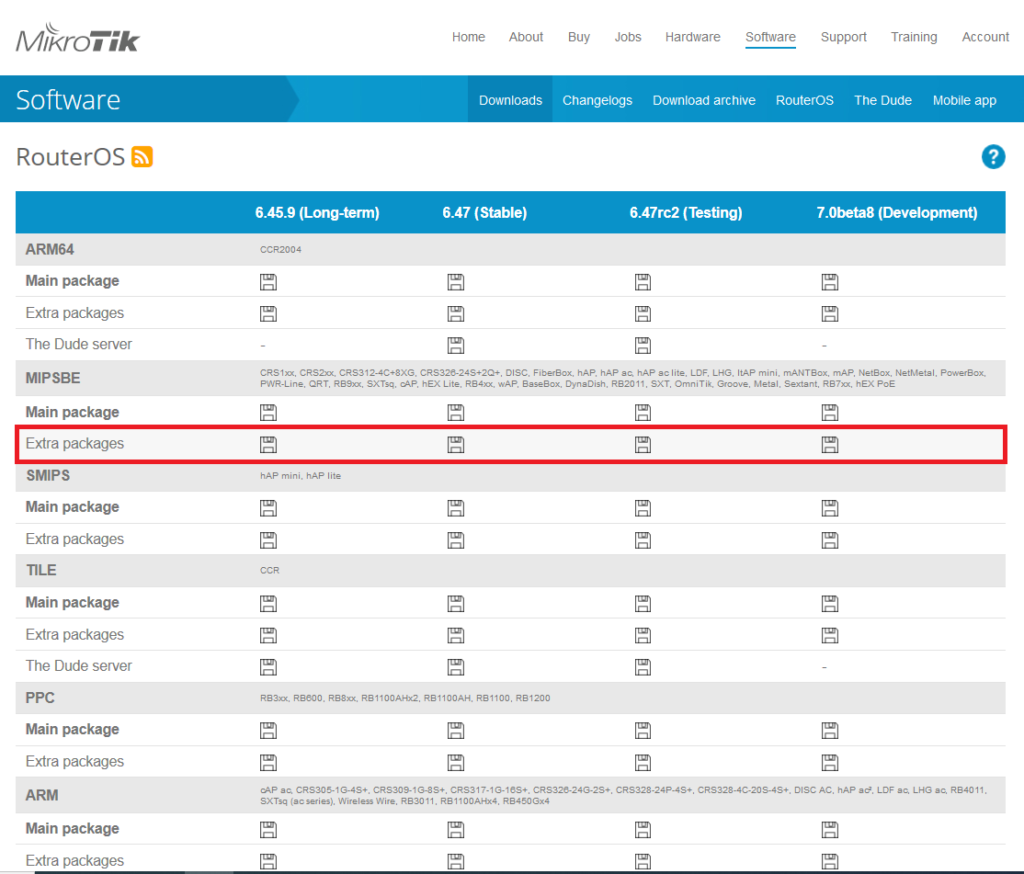This screenshot has height=874, width=1024.
Task: Click the SMIPS section heading
Action: point(48,476)
